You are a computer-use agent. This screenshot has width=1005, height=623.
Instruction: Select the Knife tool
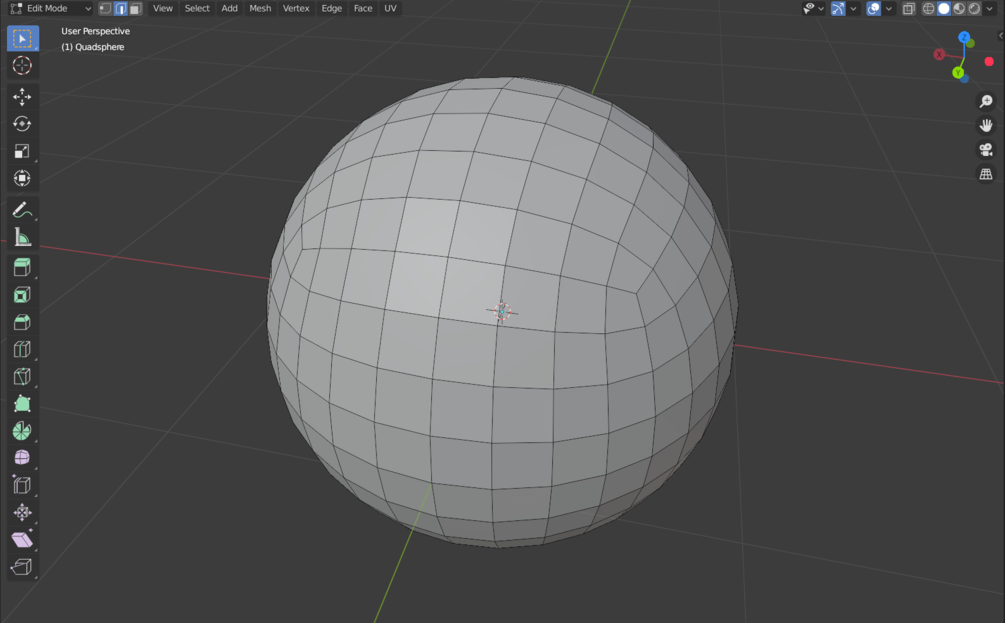22,377
